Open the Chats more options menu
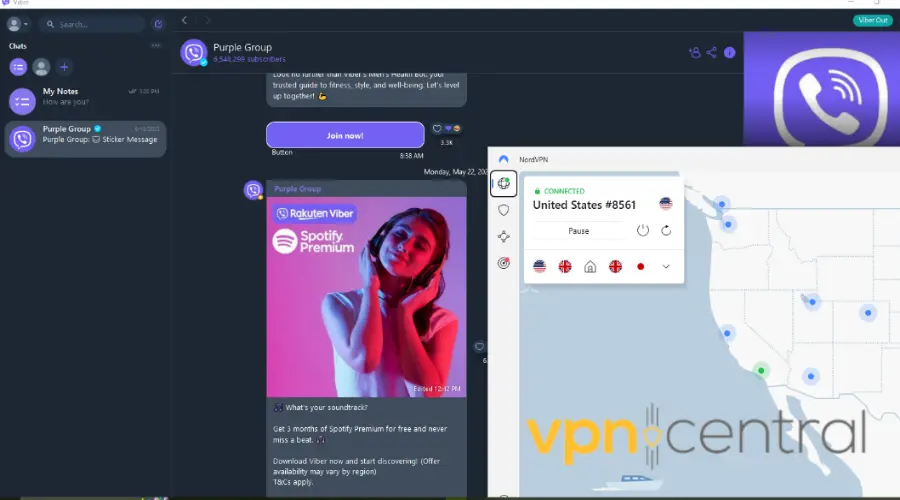900x500 pixels. pos(155,46)
